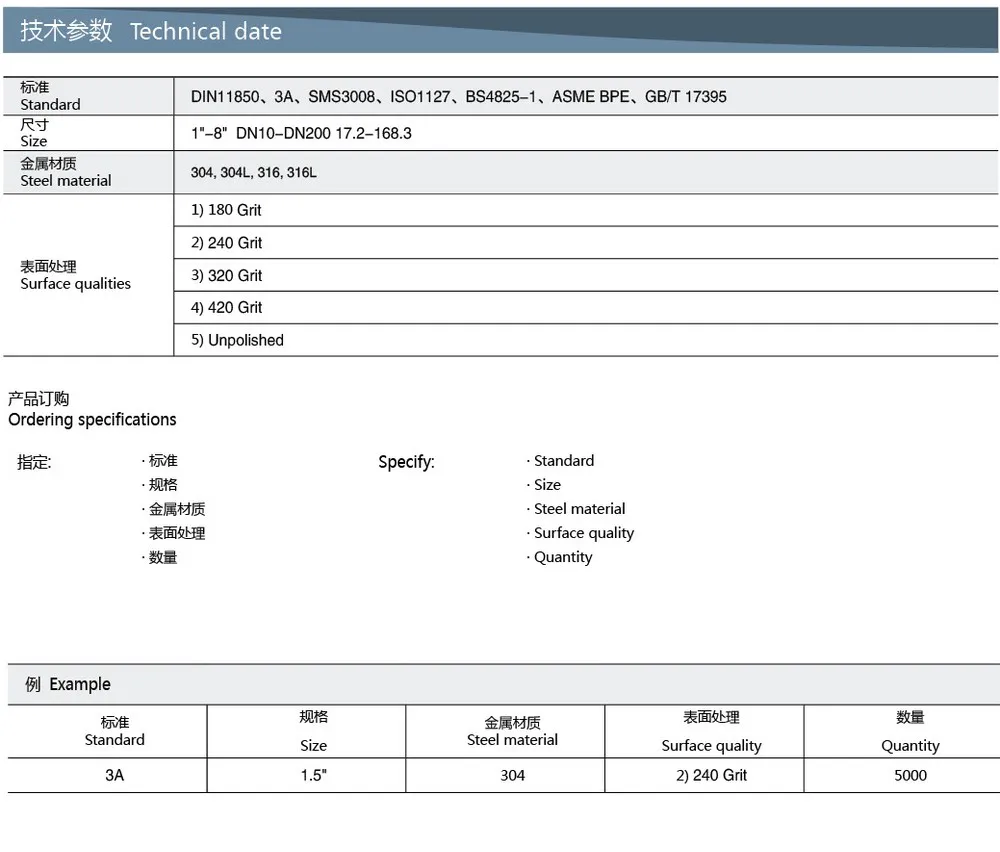Click the 1) 180 Grit row

coord(226,210)
